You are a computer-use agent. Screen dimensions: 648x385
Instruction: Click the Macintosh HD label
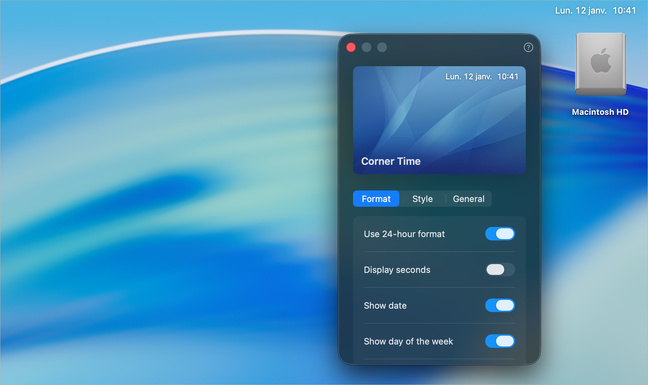pyautogui.click(x=600, y=112)
